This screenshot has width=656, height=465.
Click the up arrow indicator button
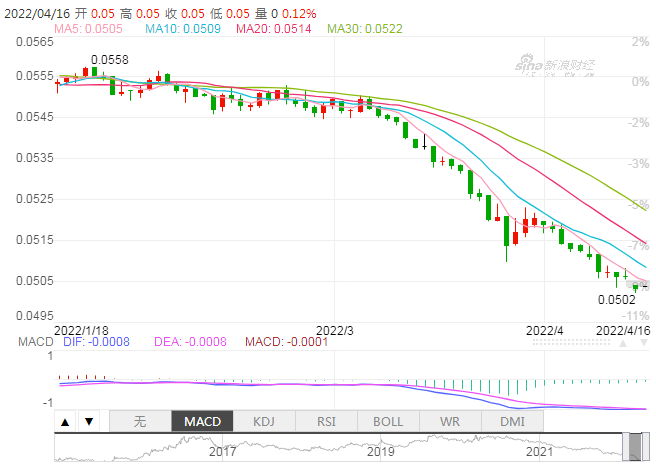(67, 422)
